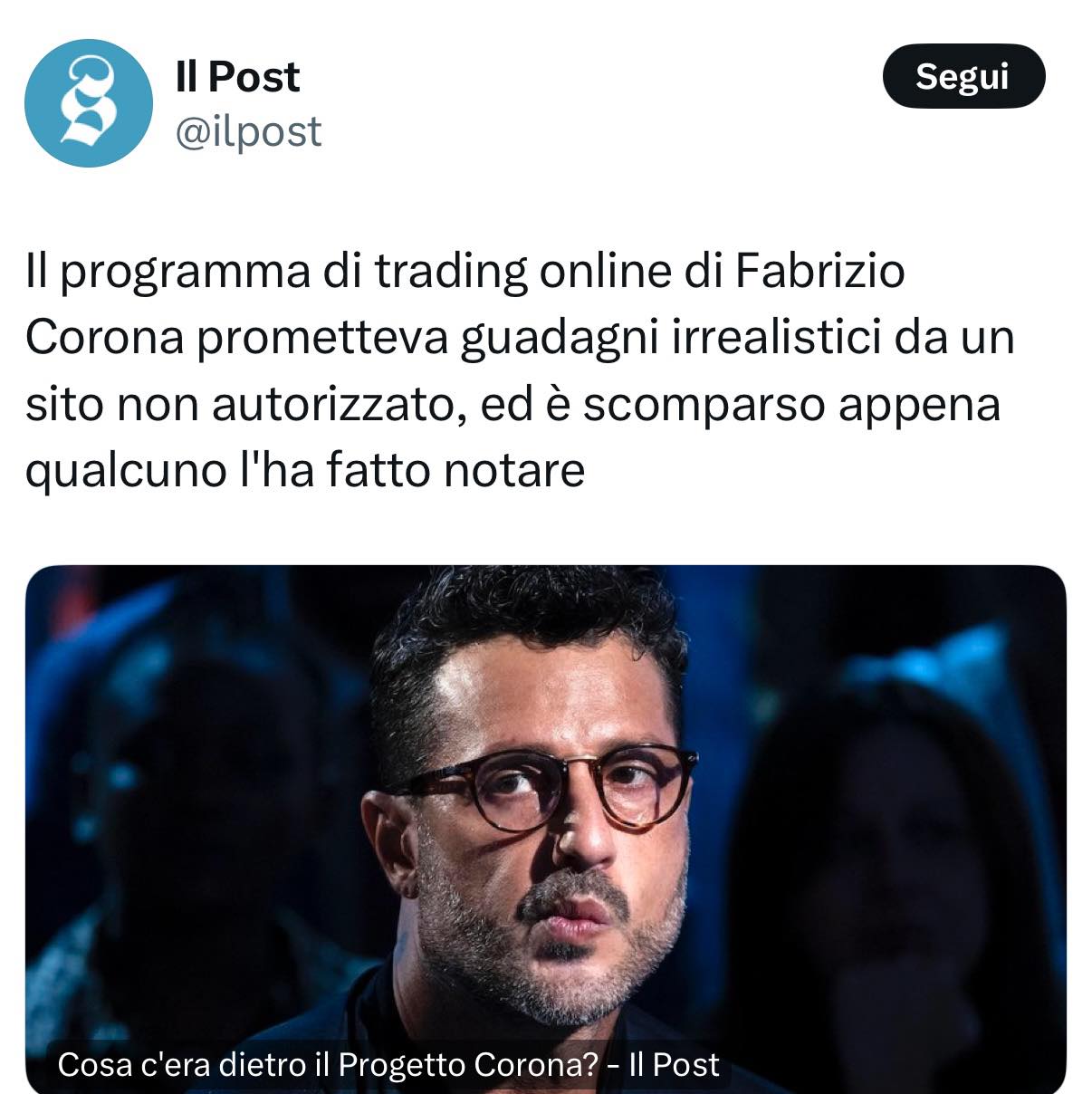
Task: Select the line with guadagni irrealistici
Action: 520,337
